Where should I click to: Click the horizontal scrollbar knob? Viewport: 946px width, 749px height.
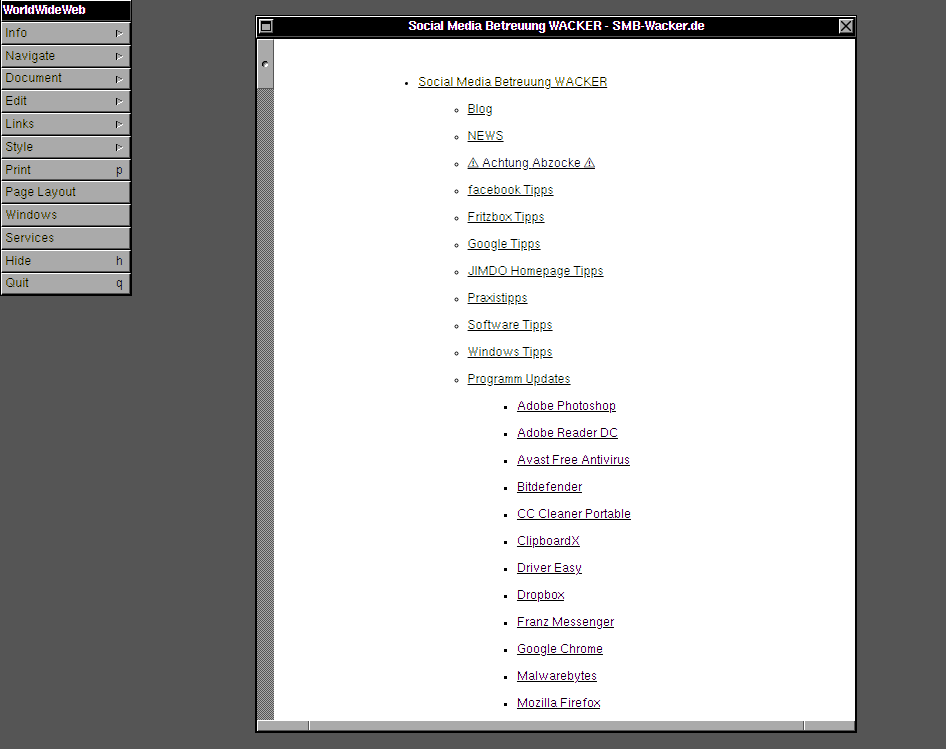(556, 725)
